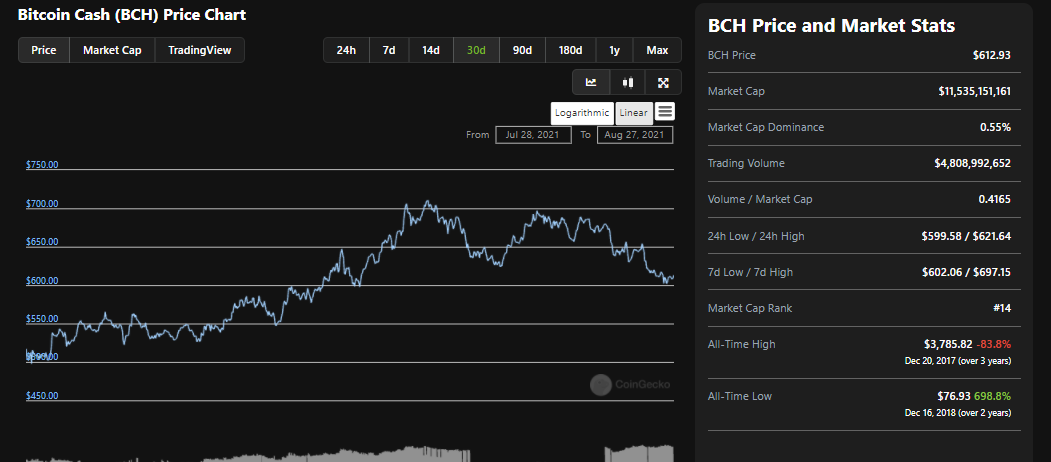Set the chart range to 180d
This screenshot has height=462, width=1051.
[570, 50]
